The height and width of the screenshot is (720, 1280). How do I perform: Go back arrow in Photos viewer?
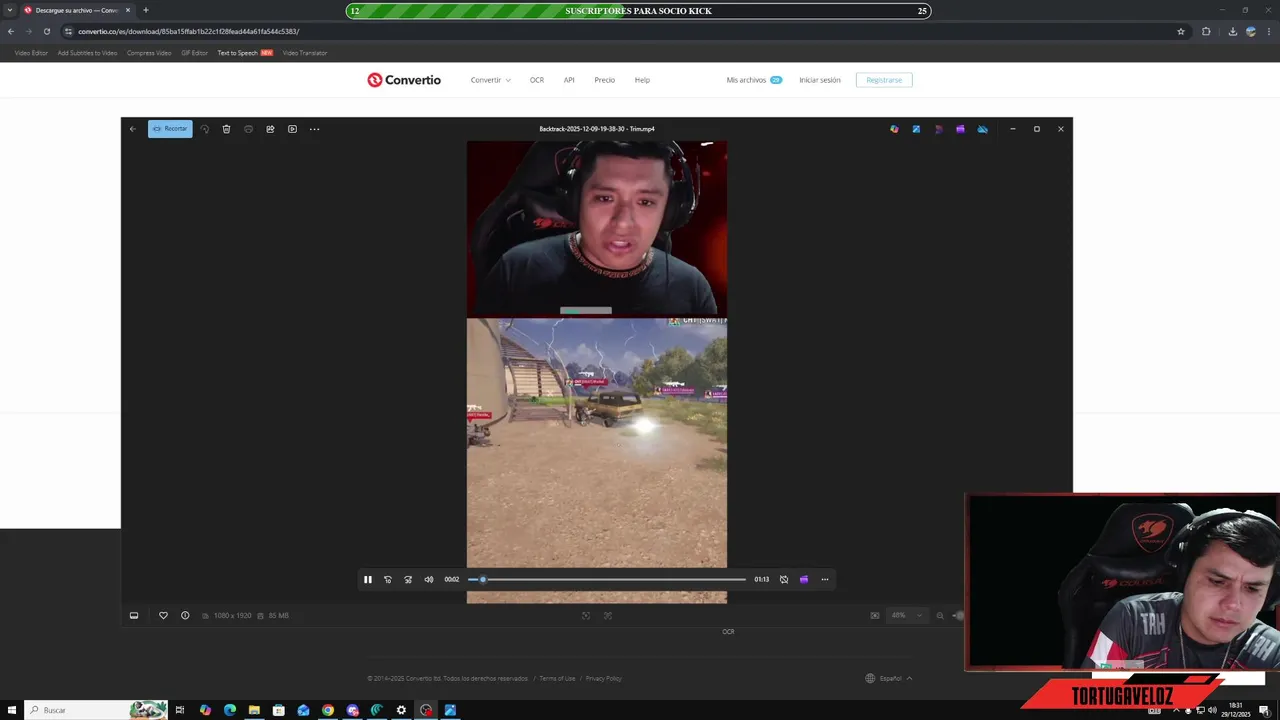point(133,129)
